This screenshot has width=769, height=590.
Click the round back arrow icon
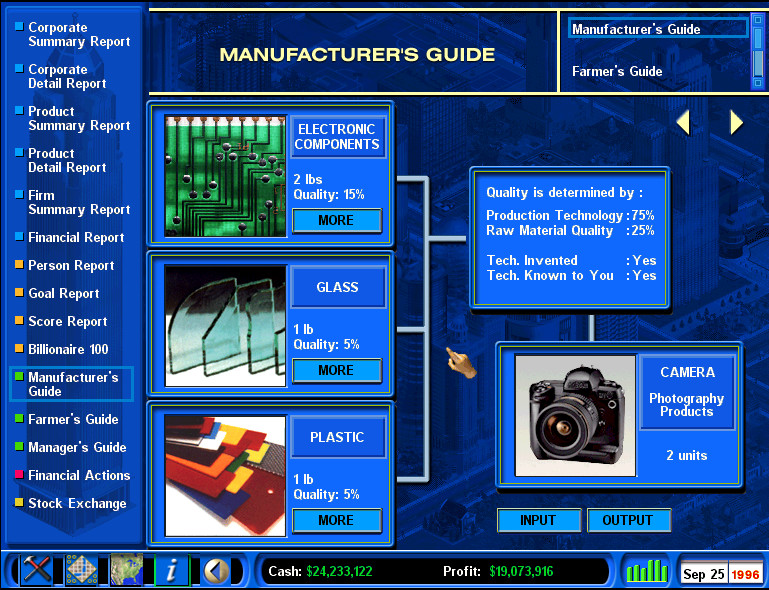click(x=216, y=570)
